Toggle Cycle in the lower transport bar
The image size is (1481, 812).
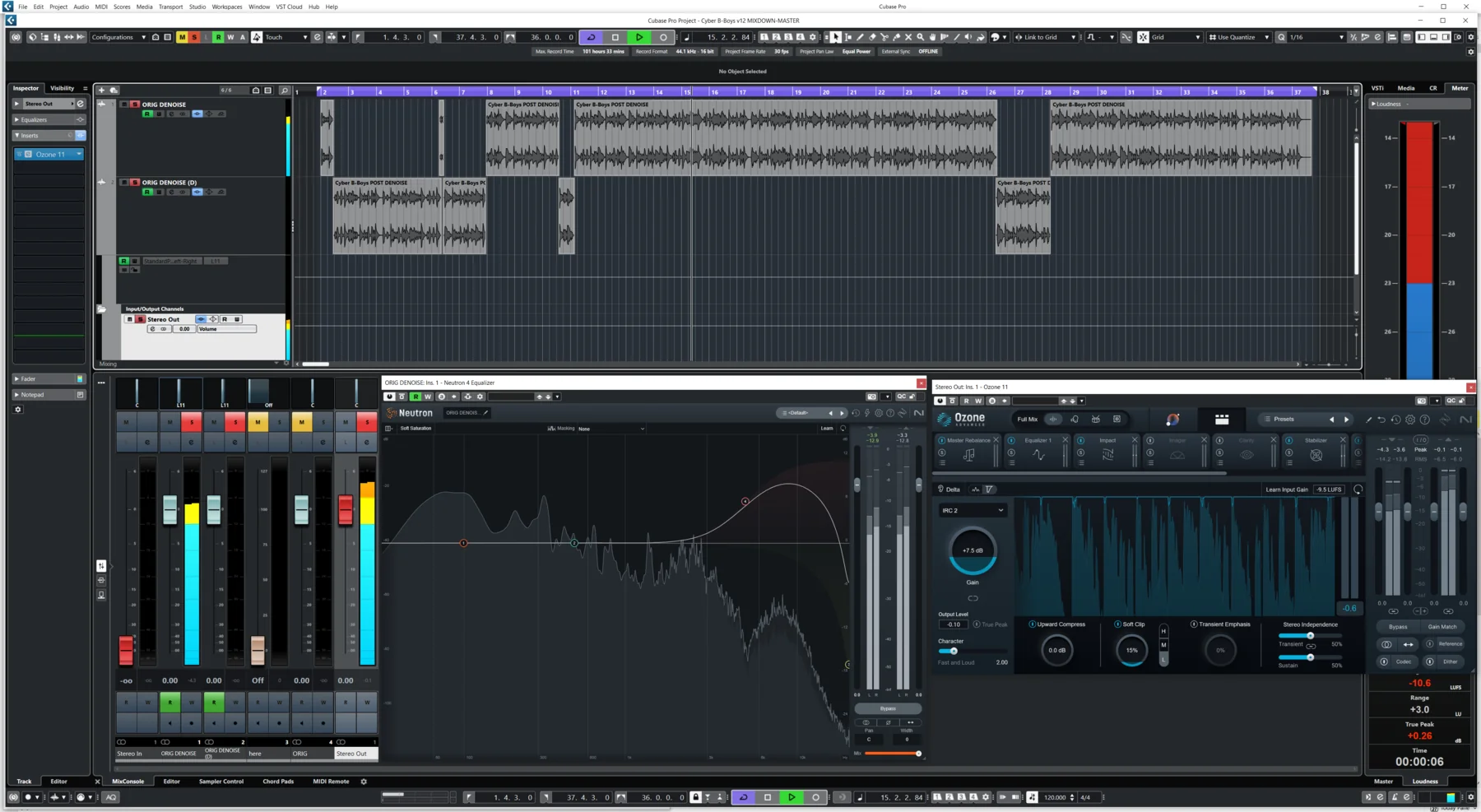(x=744, y=797)
